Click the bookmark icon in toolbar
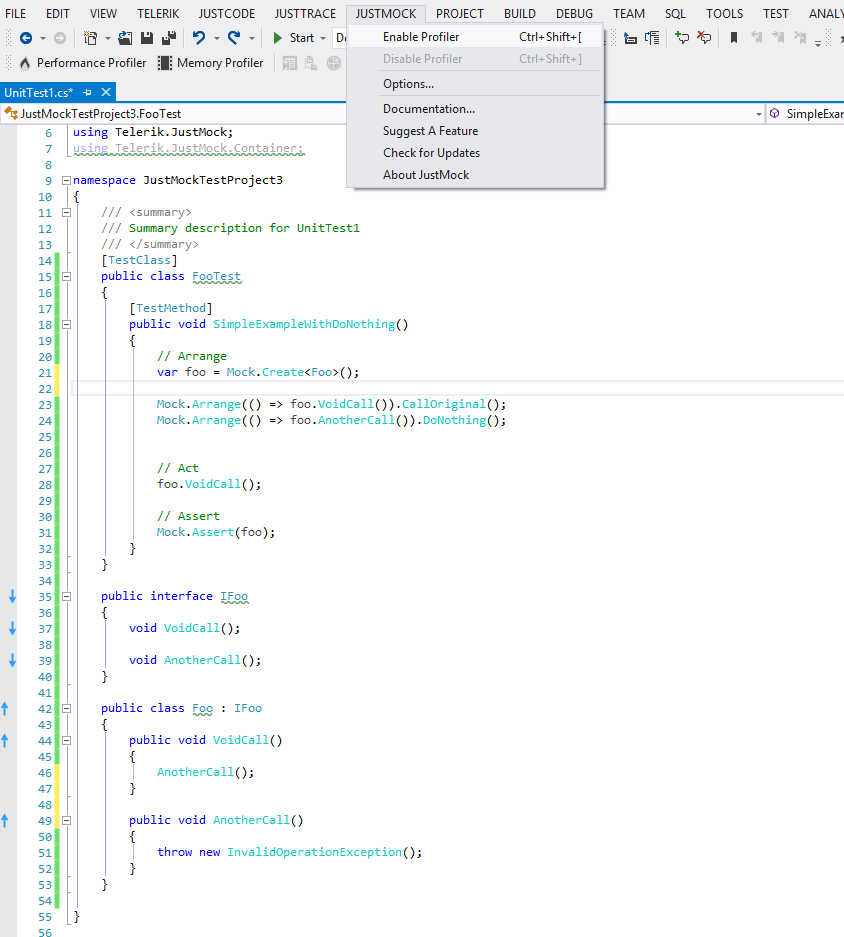The height and width of the screenshot is (937, 844). pos(734,38)
